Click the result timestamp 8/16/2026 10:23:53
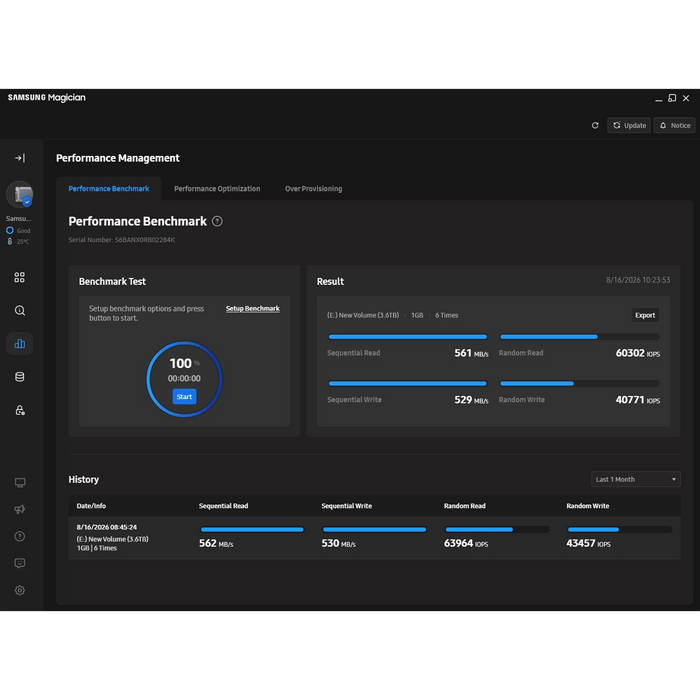 [638, 280]
